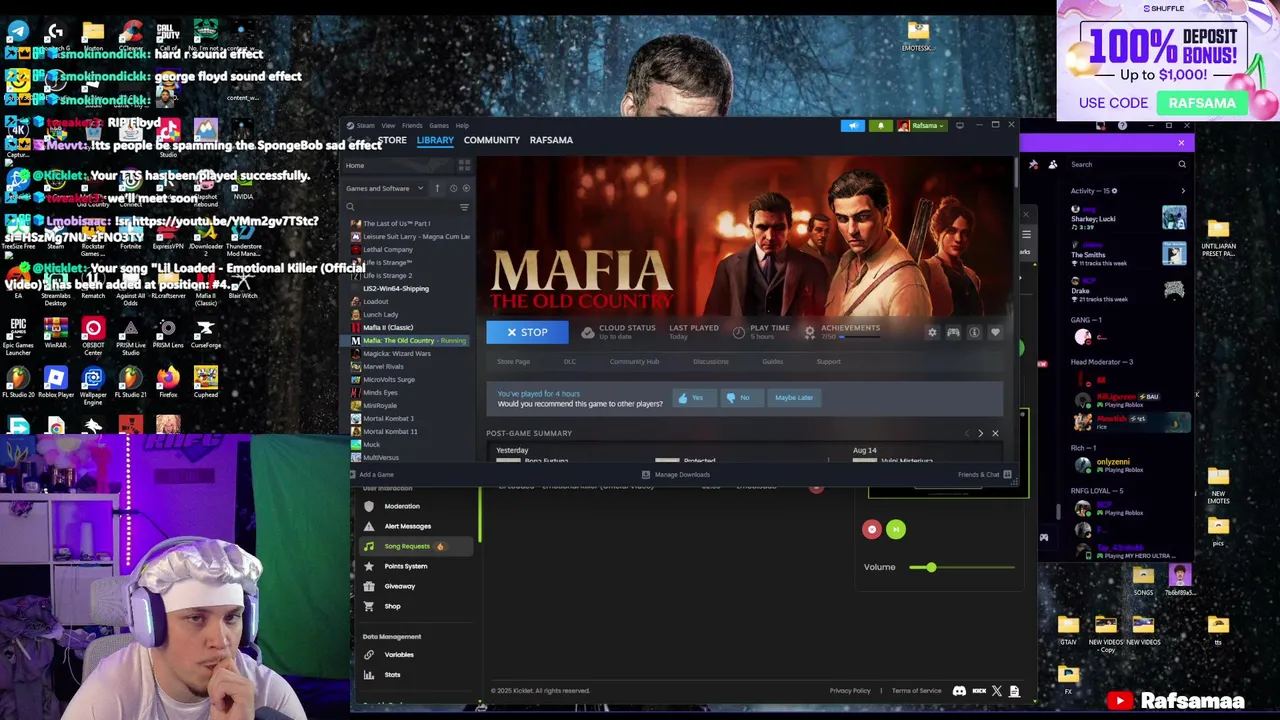Stop the running Mafia game
1280x720 pixels.
tap(527, 332)
